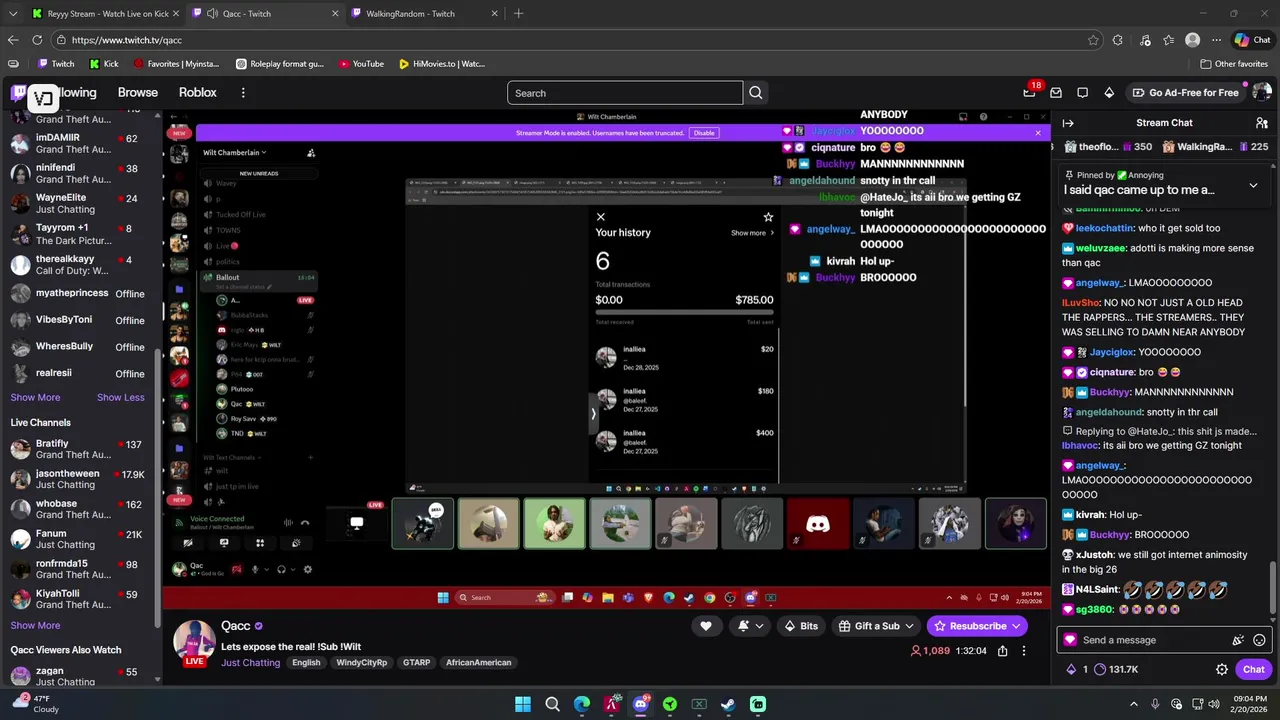The image size is (1280, 720).
Task: Collapse Stream Chat panel arrow
Action: click(1068, 123)
